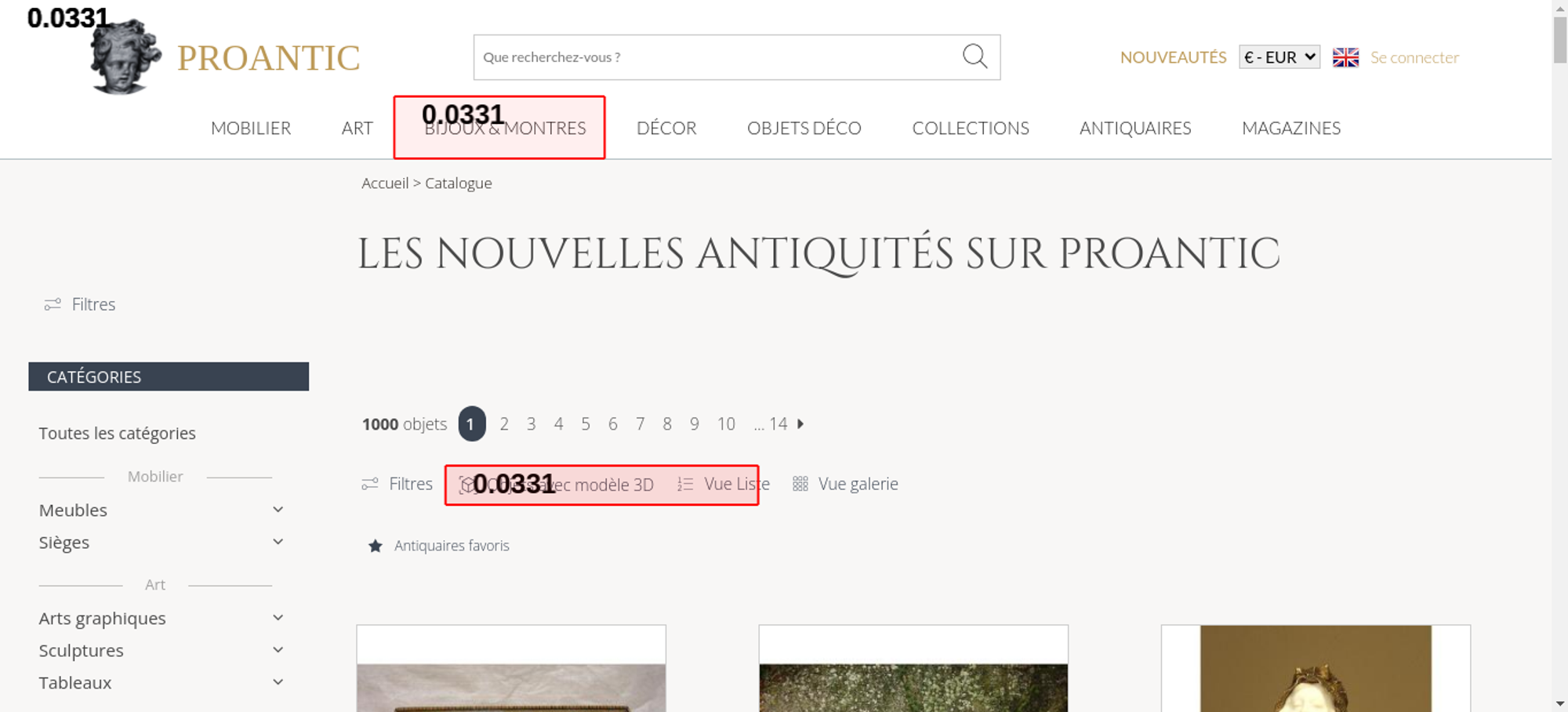Expand the Meubles category
The width and height of the screenshot is (1568, 712).
pos(278,510)
